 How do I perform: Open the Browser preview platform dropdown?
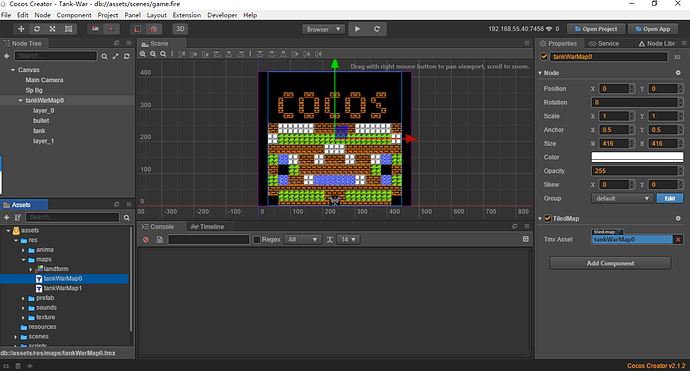[x=323, y=29]
